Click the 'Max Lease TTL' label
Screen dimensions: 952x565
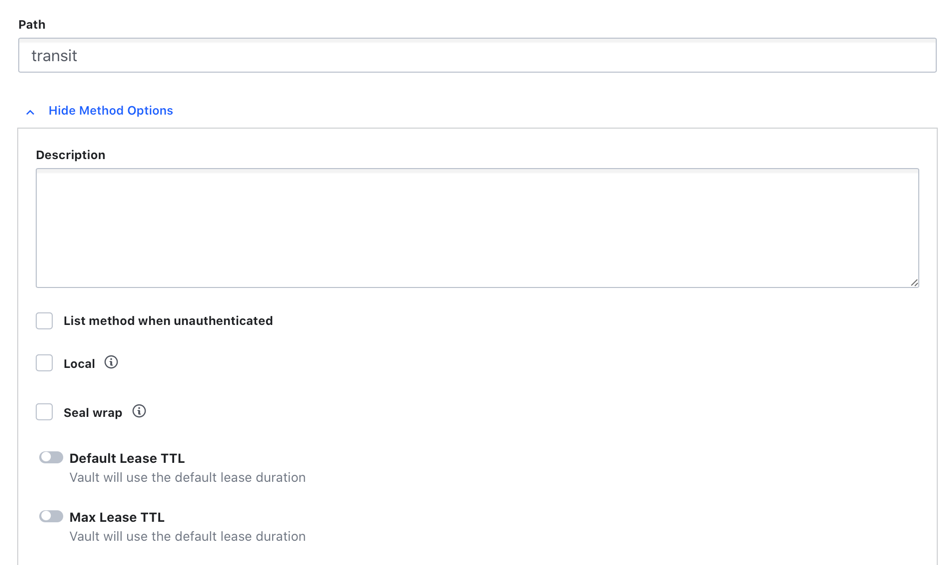tap(117, 517)
